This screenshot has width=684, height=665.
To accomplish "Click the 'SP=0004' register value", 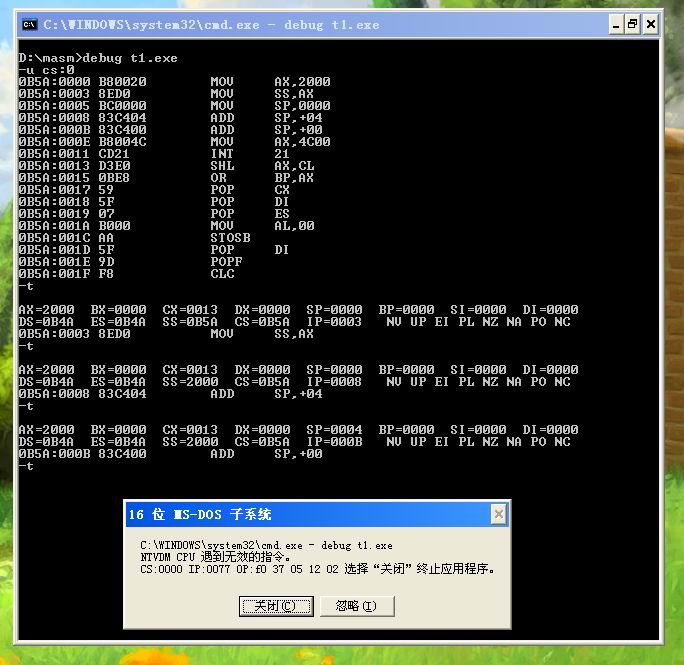I will coord(334,430).
